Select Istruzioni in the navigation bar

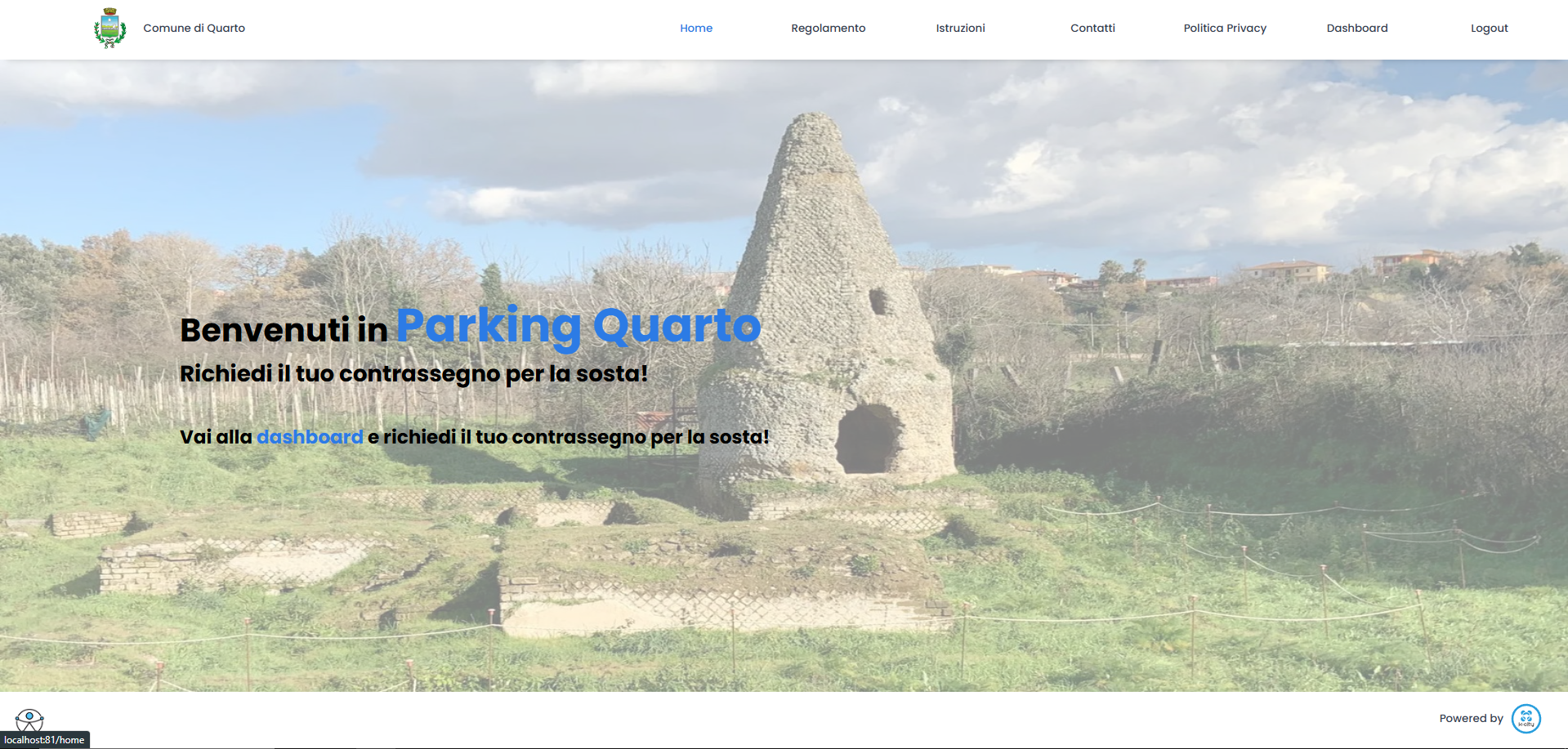point(960,28)
